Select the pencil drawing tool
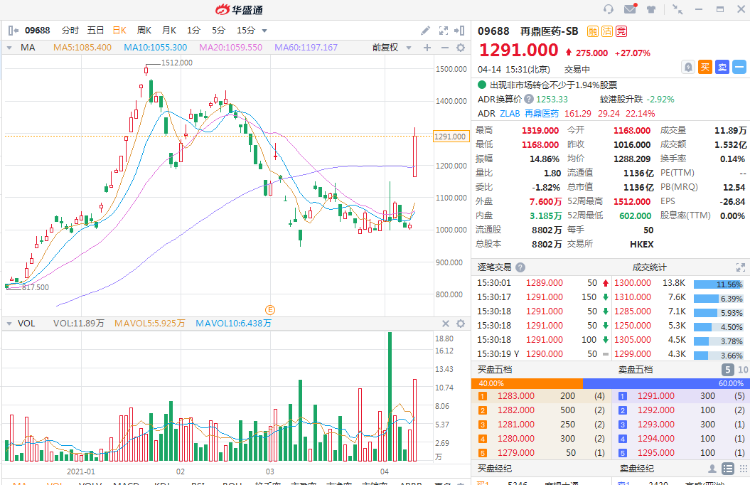This screenshot has width=750, height=485. (x=425, y=30)
